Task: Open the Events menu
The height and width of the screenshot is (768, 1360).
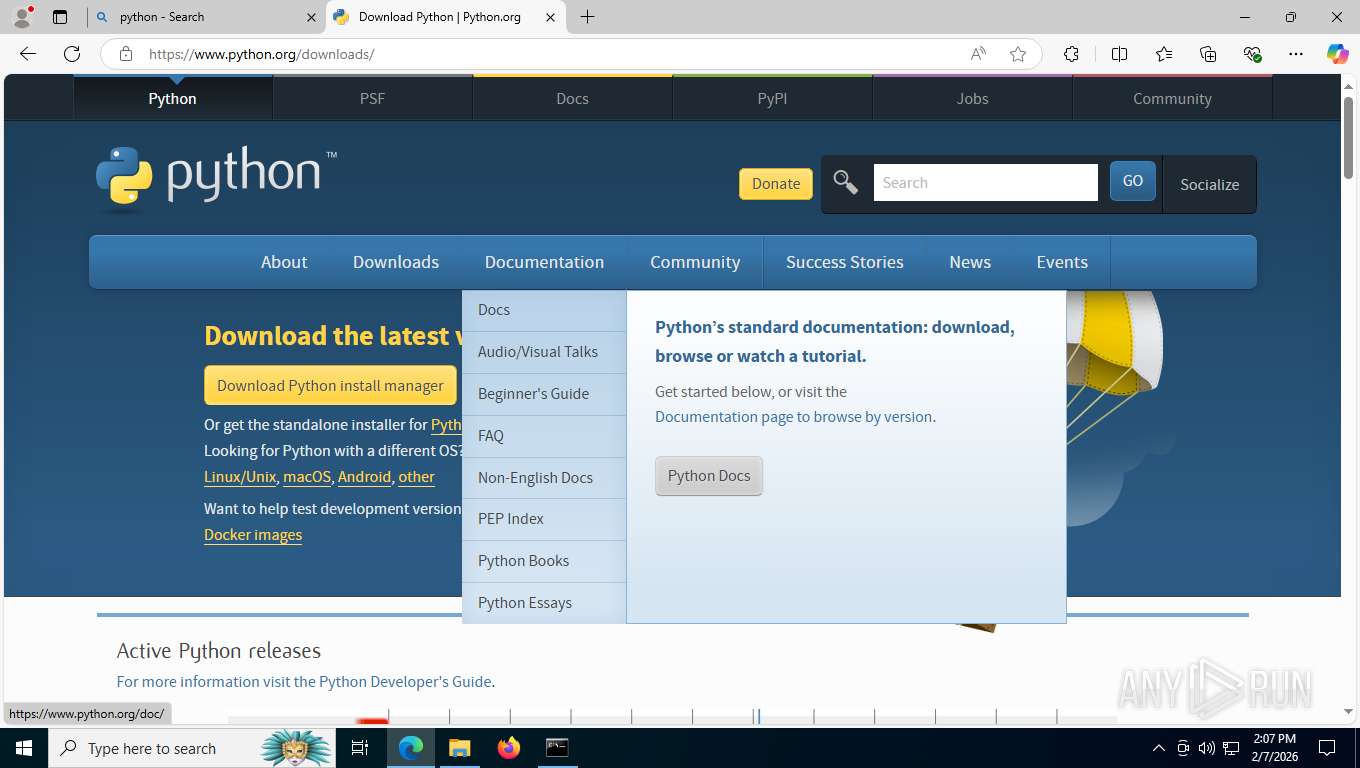Action: (1062, 262)
